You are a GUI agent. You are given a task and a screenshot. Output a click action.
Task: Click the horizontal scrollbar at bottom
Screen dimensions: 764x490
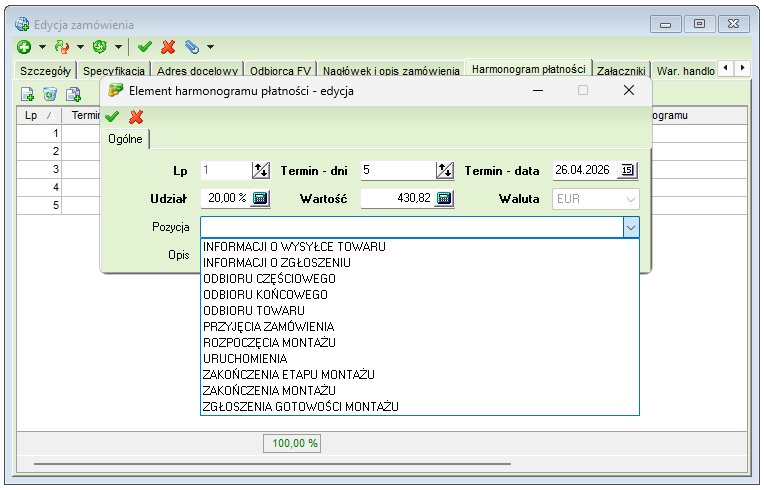(x=272, y=464)
